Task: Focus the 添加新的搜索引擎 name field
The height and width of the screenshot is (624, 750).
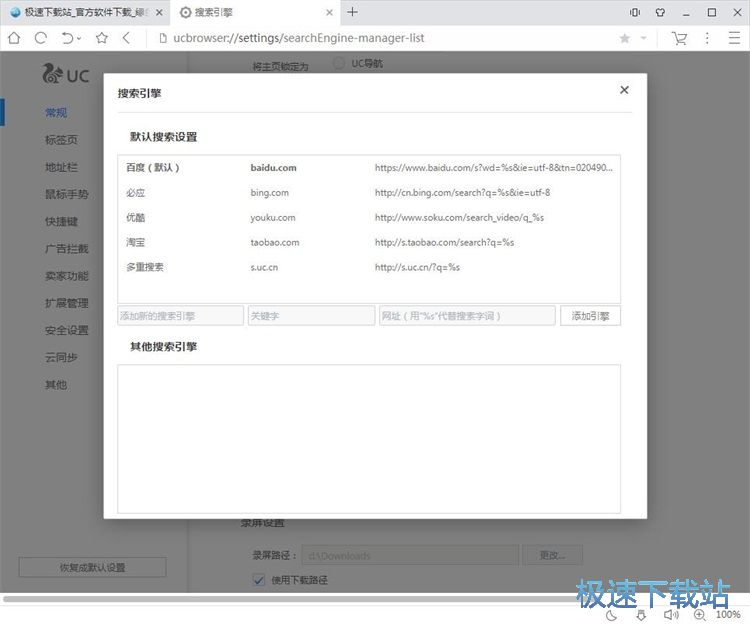Action: tap(180, 316)
